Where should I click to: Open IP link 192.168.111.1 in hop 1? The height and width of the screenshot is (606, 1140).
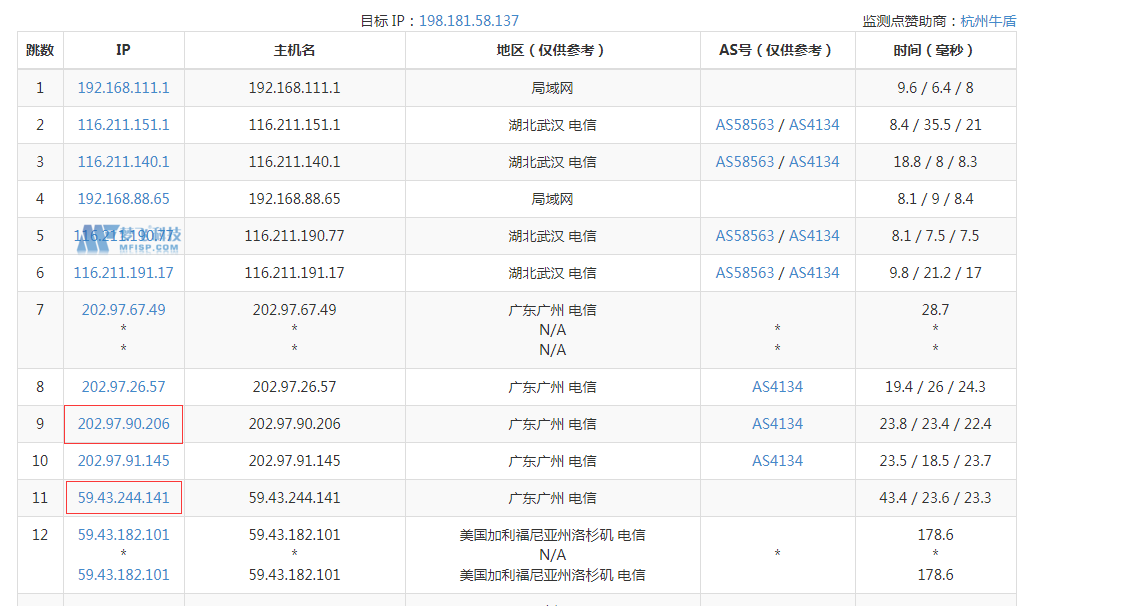click(x=123, y=88)
